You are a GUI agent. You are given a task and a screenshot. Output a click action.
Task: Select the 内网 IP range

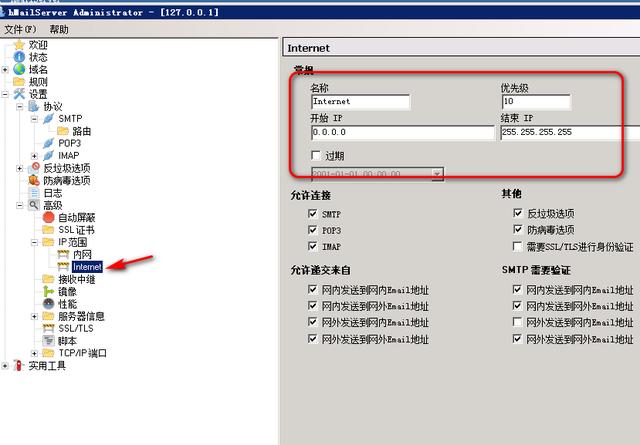[x=82, y=254]
